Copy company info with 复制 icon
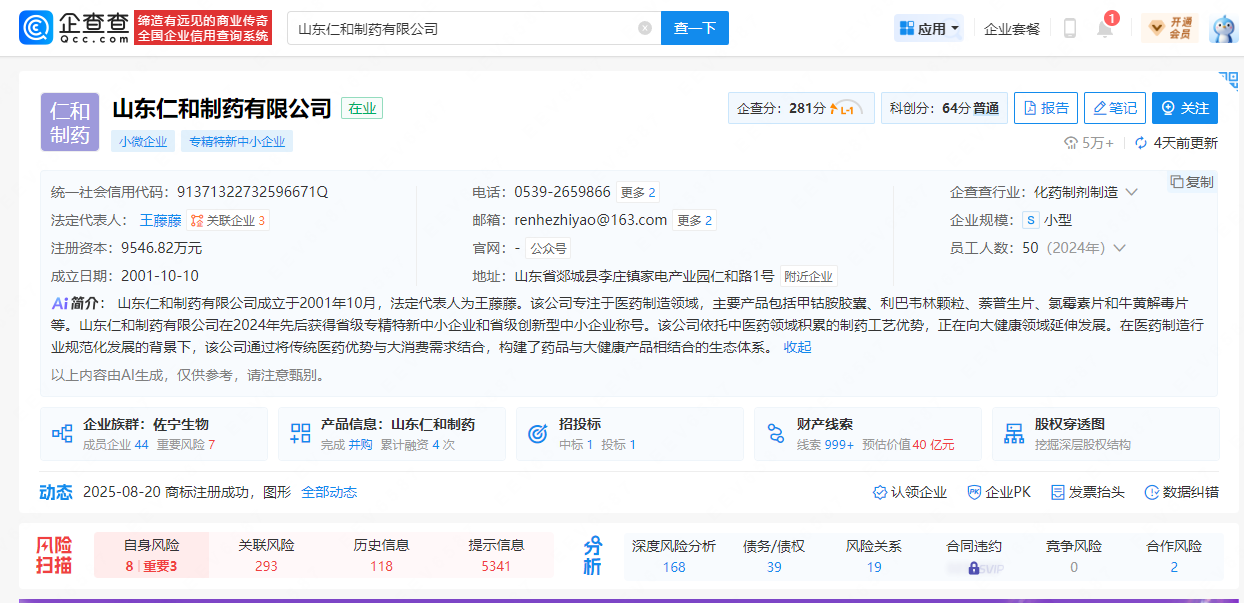The image size is (1244, 603). pos(1192,182)
